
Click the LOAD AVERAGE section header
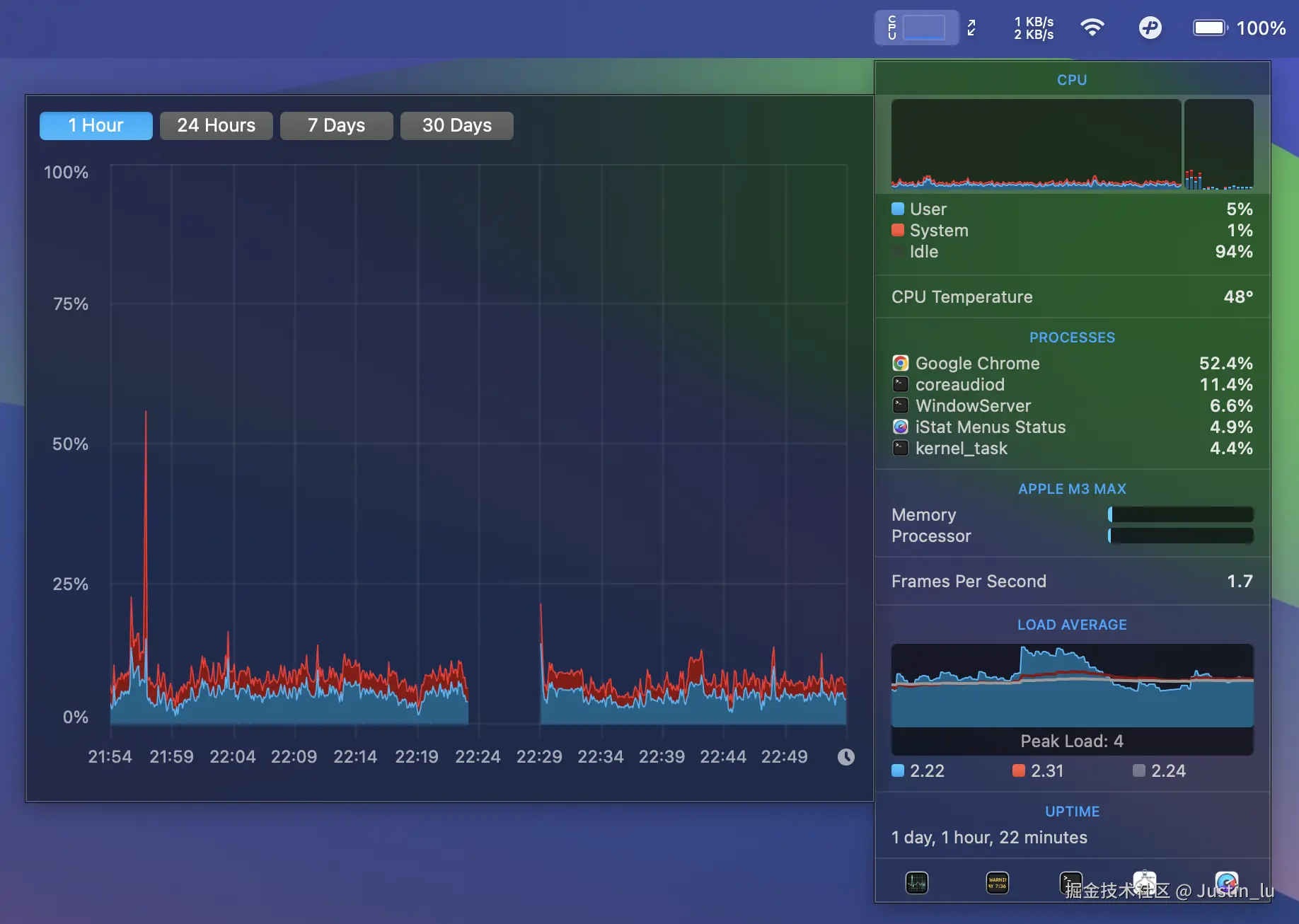(x=1072, y=625)
